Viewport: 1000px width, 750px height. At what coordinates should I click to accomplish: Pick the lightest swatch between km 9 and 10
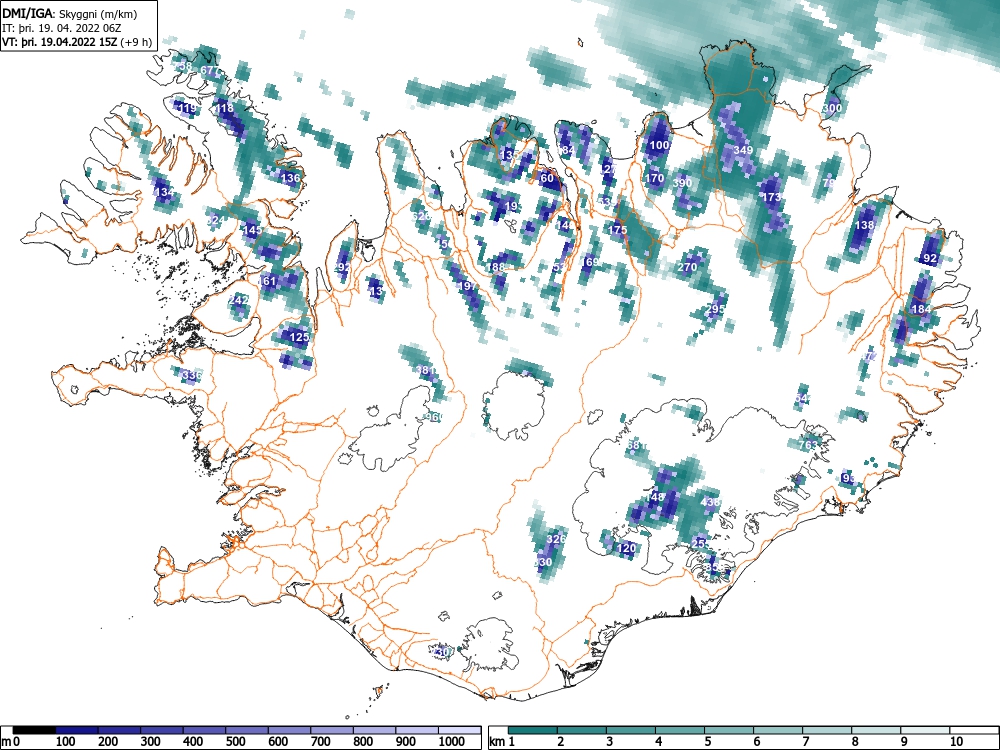[925, 730]
